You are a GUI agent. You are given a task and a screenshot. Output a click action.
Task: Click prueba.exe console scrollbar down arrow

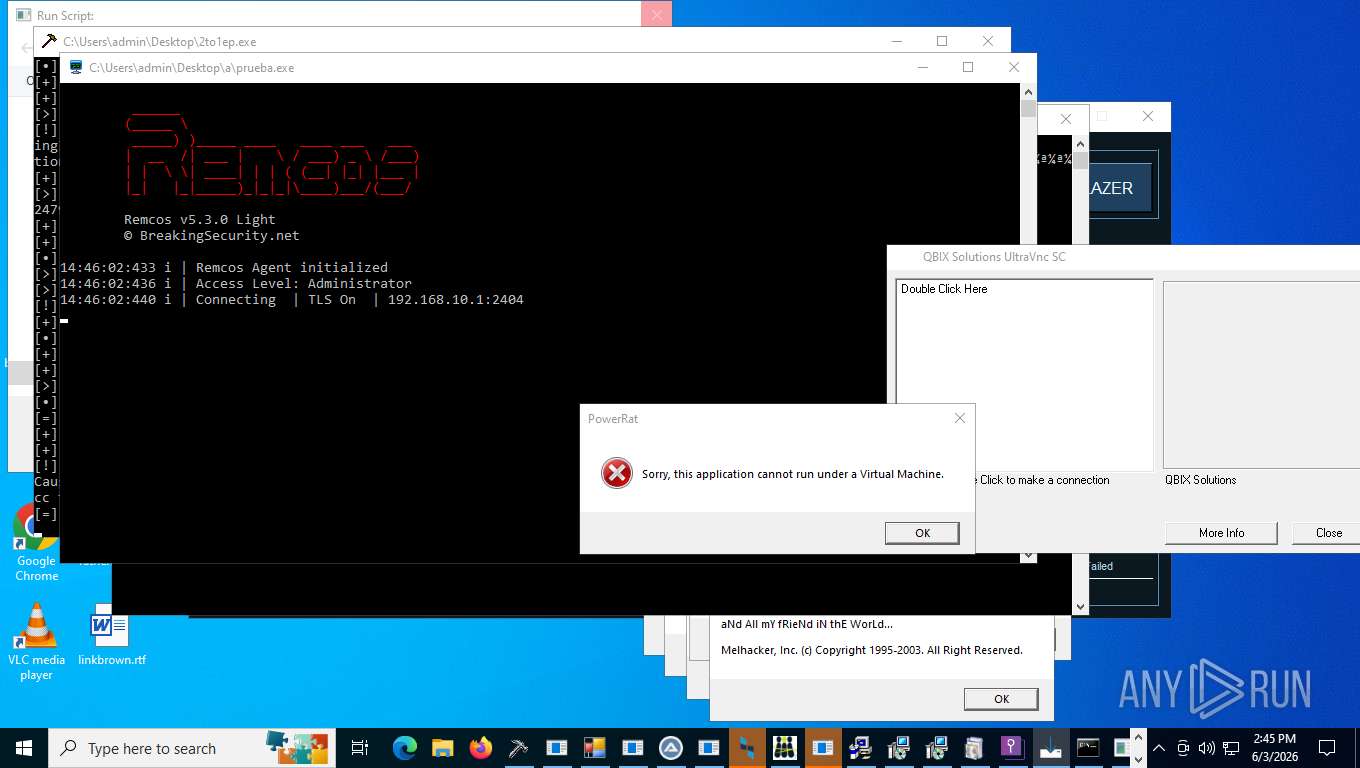pyautogui.click(x=1028, y=553)
